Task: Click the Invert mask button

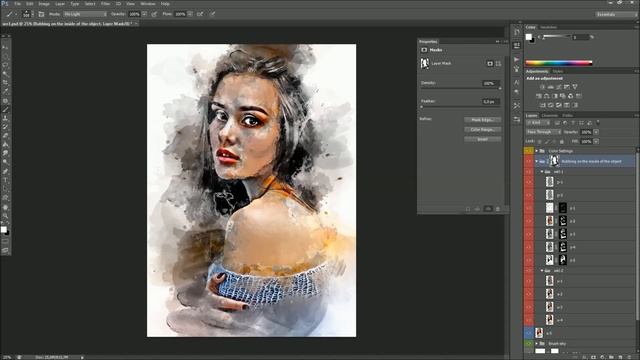Action: pyautogui.click(x=482, y=140)
